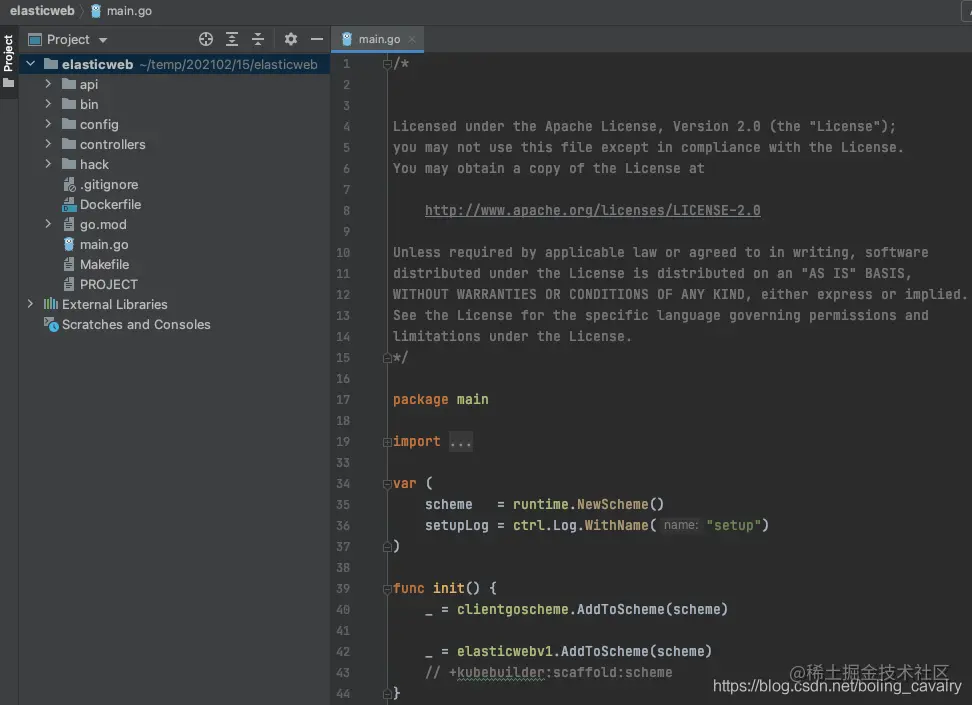Click the locate/select opened file target icon
The image size is (972, 705).
pos(206,39)
